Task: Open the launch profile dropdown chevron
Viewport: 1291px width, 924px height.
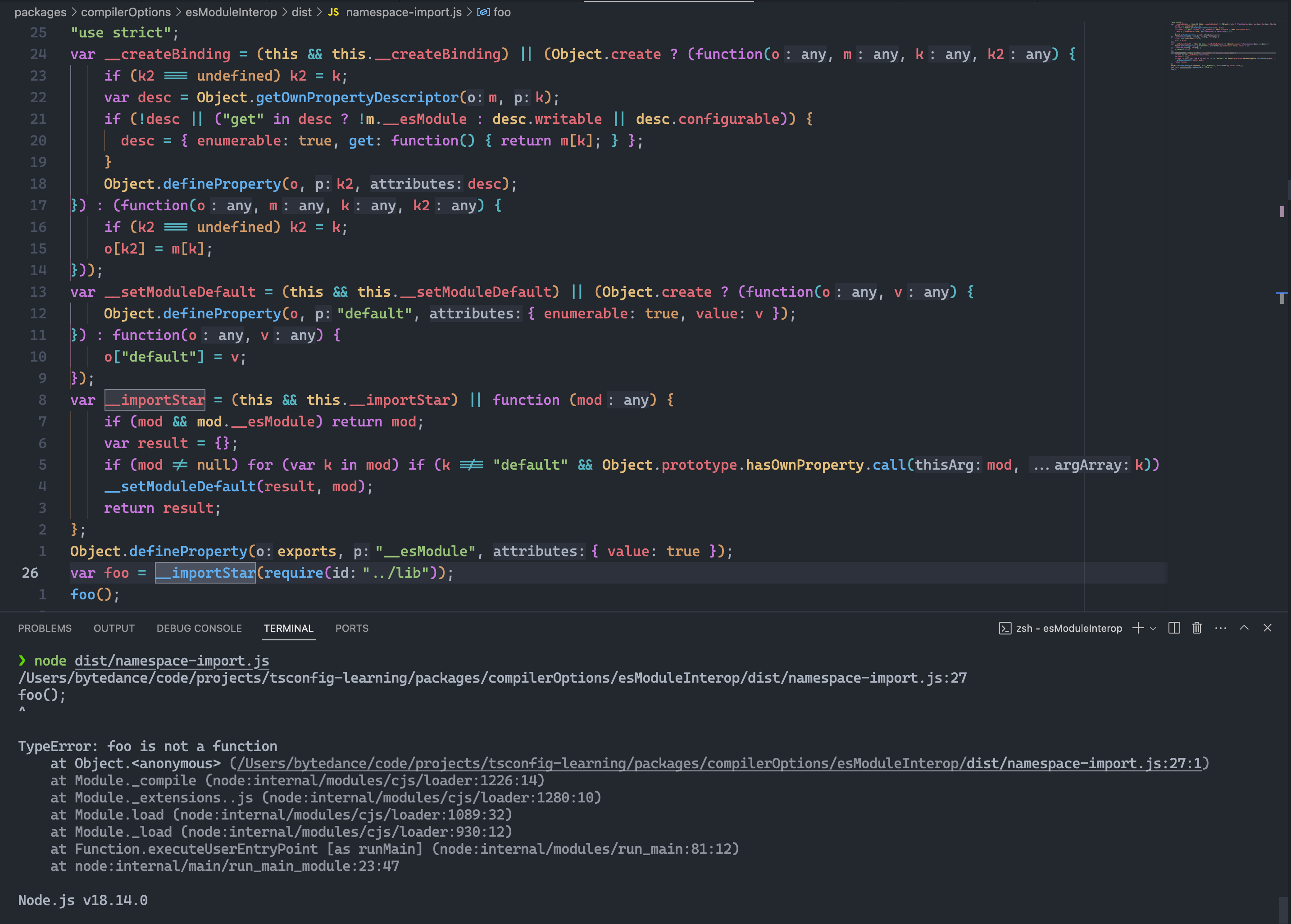Action: 1153,628
